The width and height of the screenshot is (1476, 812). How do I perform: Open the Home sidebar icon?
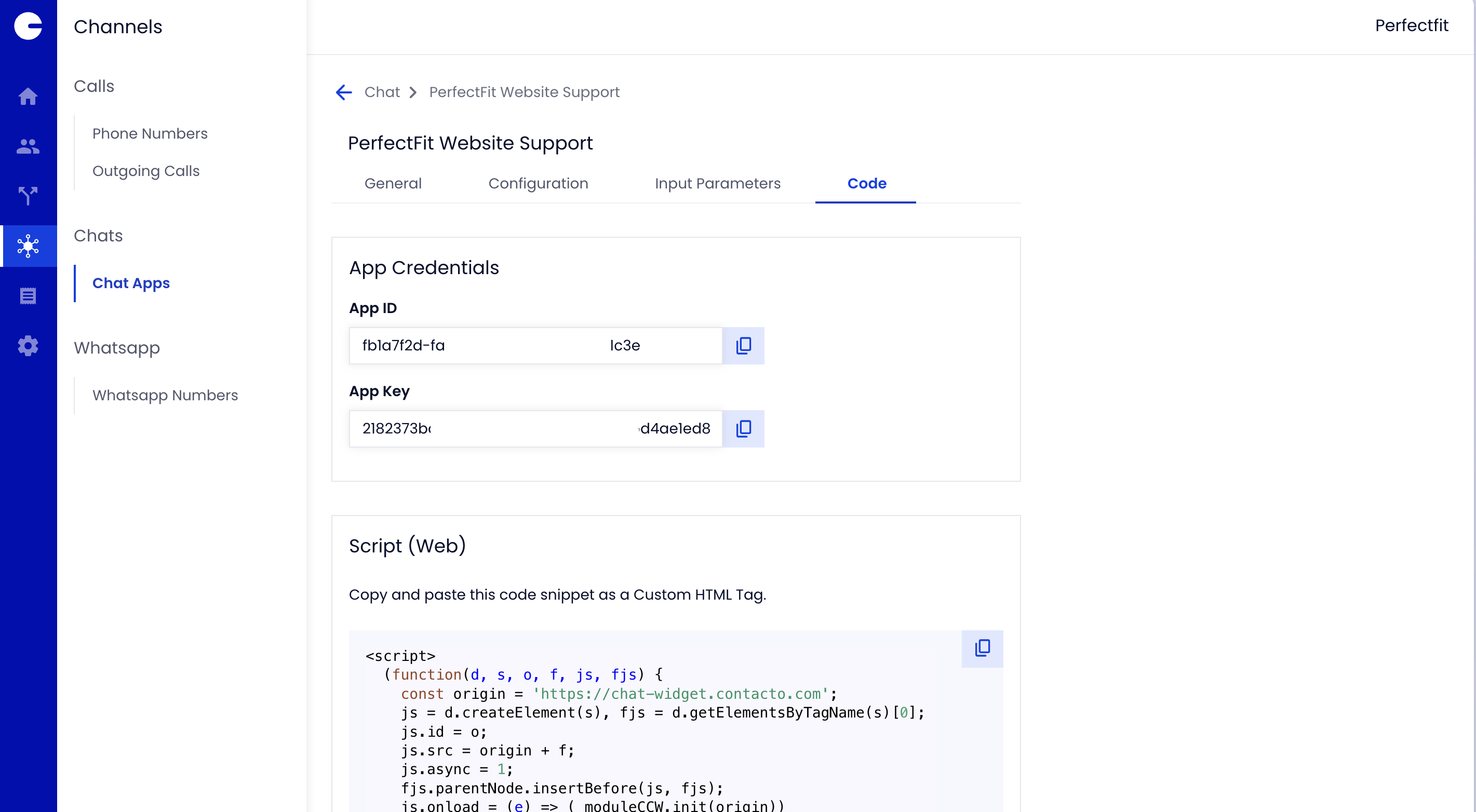[28, 96]
